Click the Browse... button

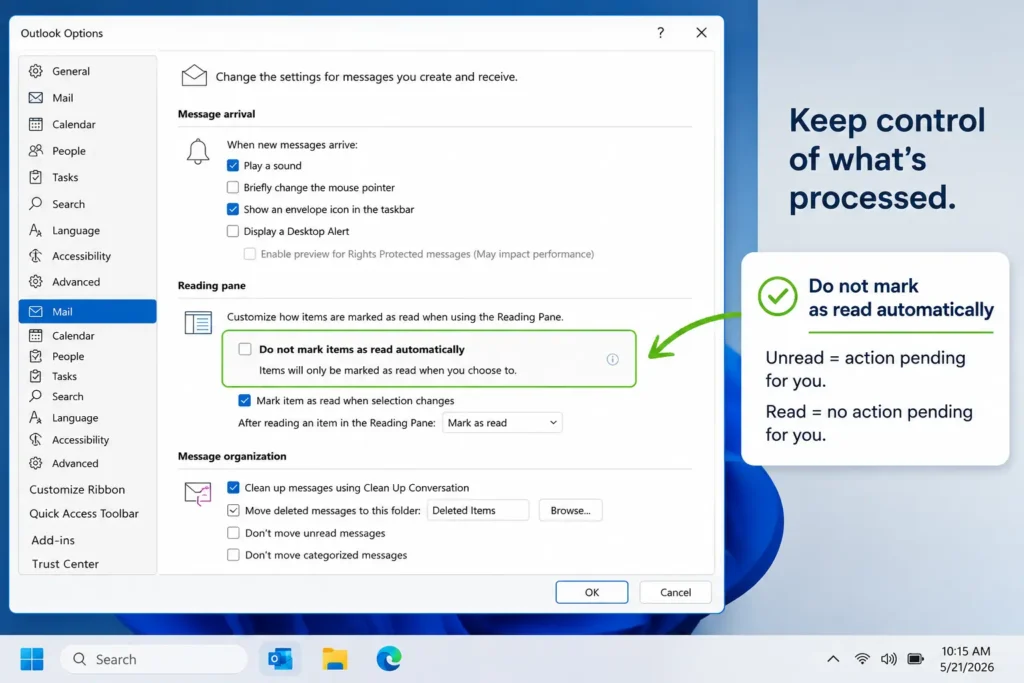570,510
